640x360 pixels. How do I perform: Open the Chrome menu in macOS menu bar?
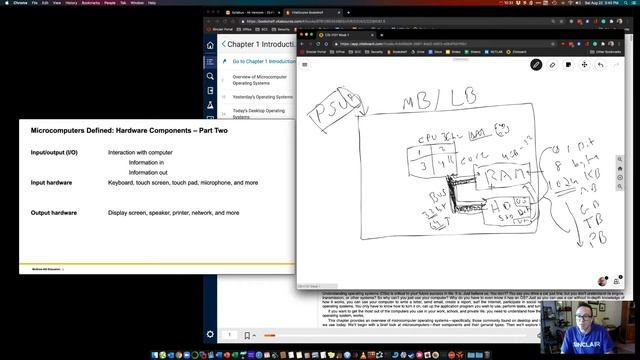(x=20, y=3)
